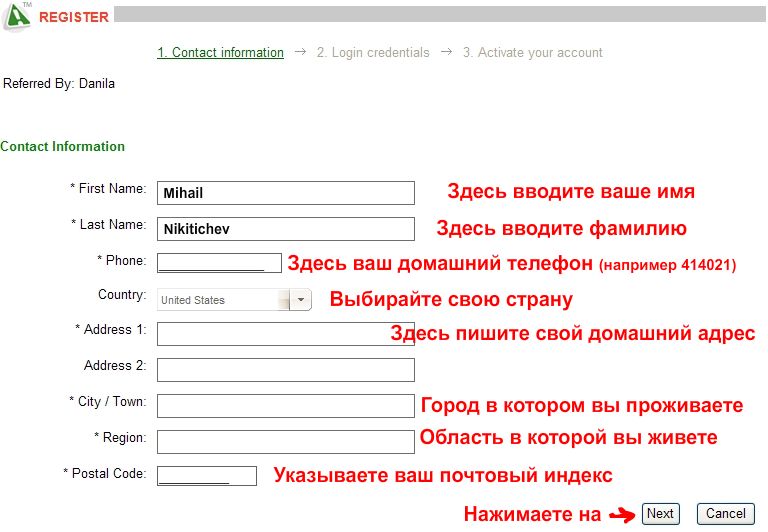Focus the Phone input field
768x532 pixels.
pyautogui.click(x=219, y=263)
